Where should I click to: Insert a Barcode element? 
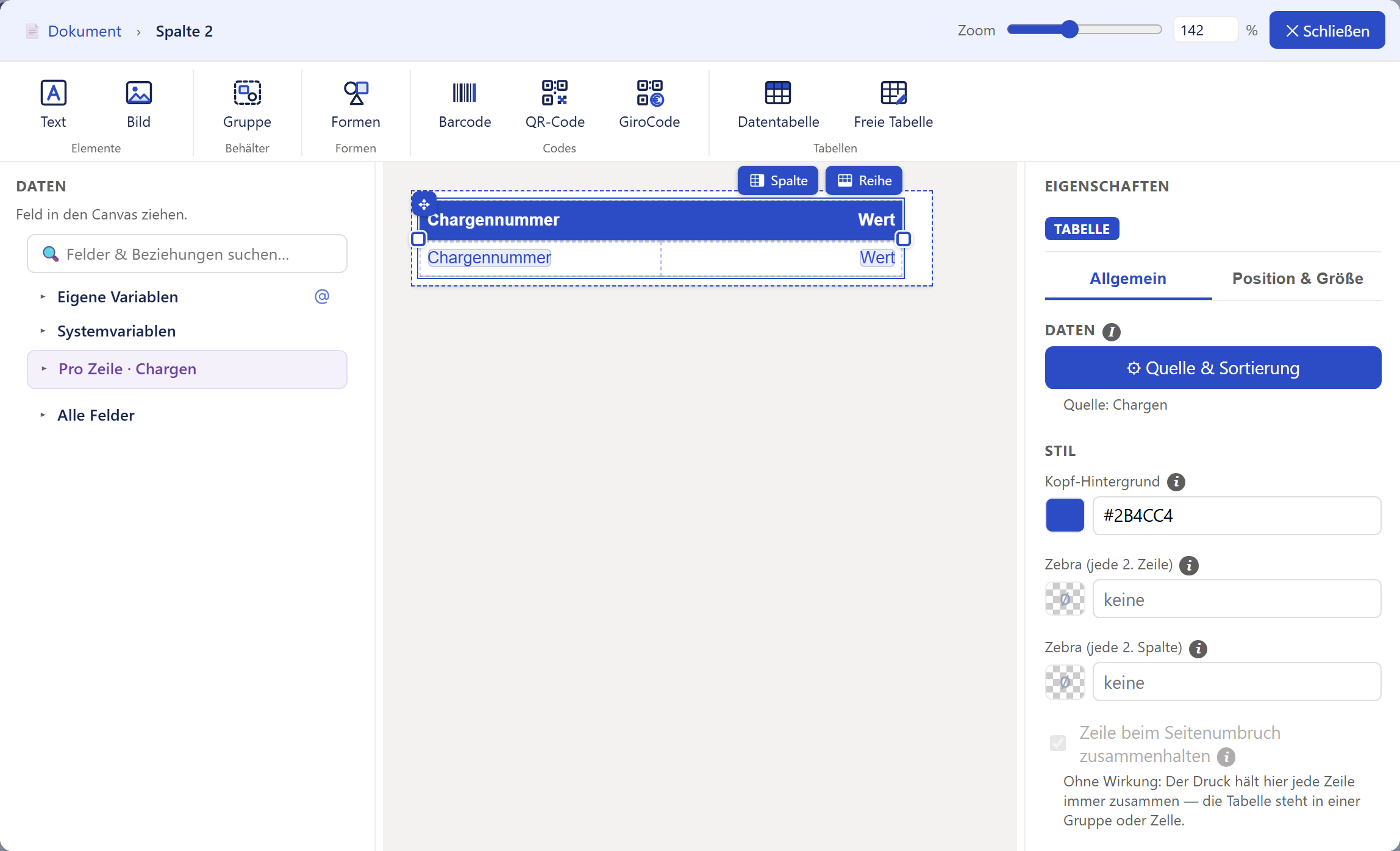coord(465,104)
